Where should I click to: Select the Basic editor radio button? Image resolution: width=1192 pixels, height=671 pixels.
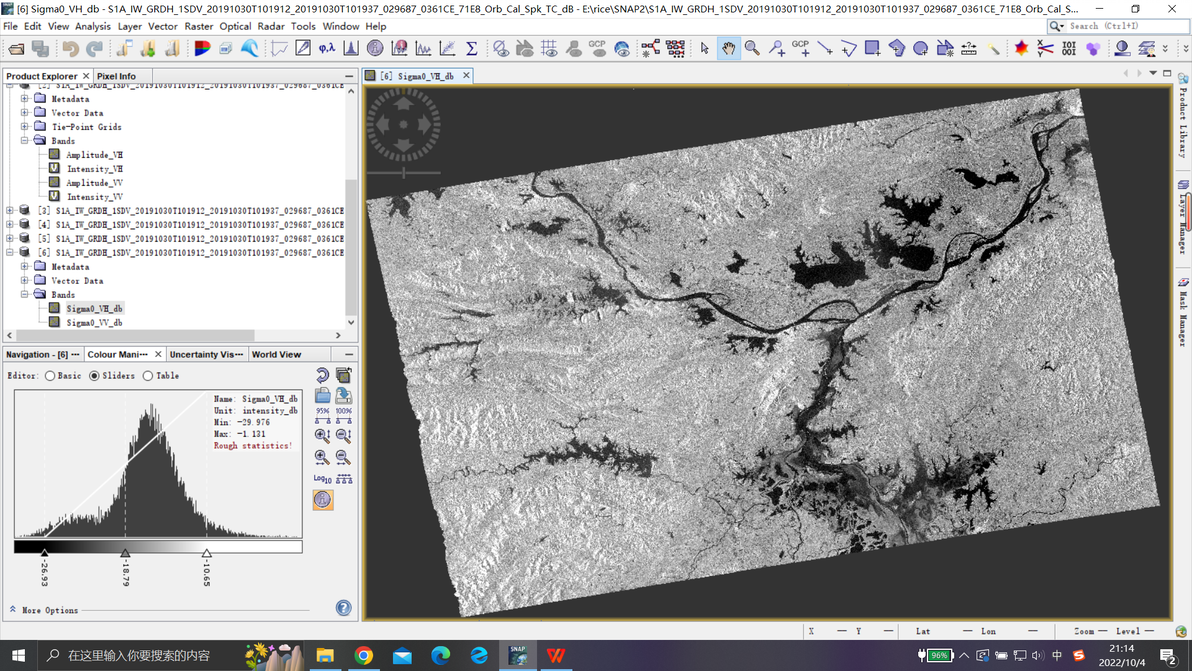click(50, 376)
